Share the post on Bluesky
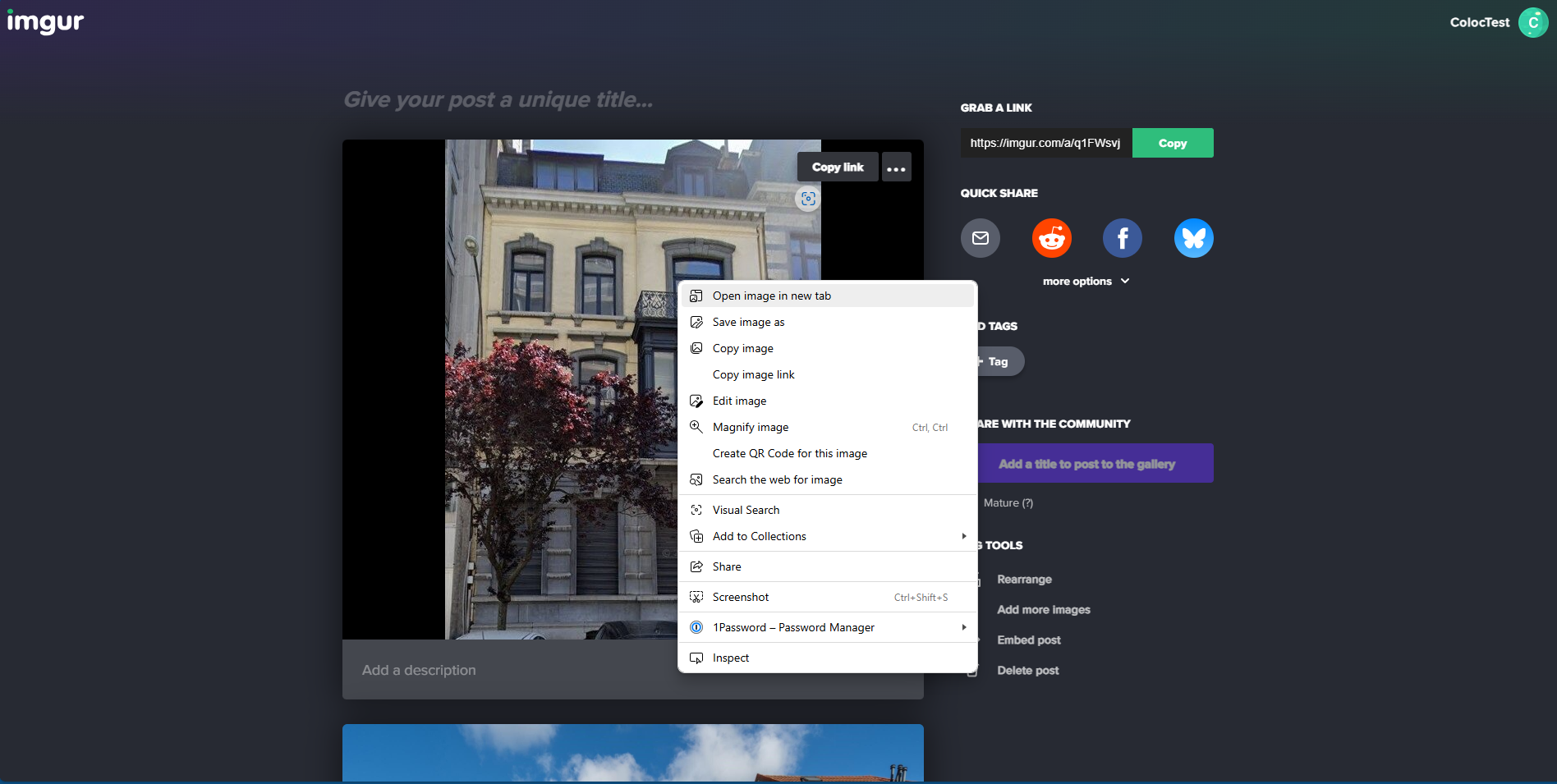Screen dimensions: 1557x784 (x=1193, y=238)
